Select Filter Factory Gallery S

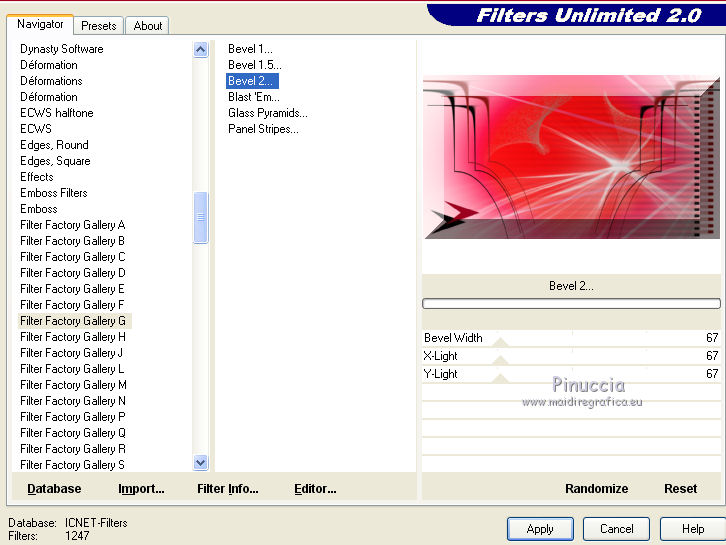[72, 464]
